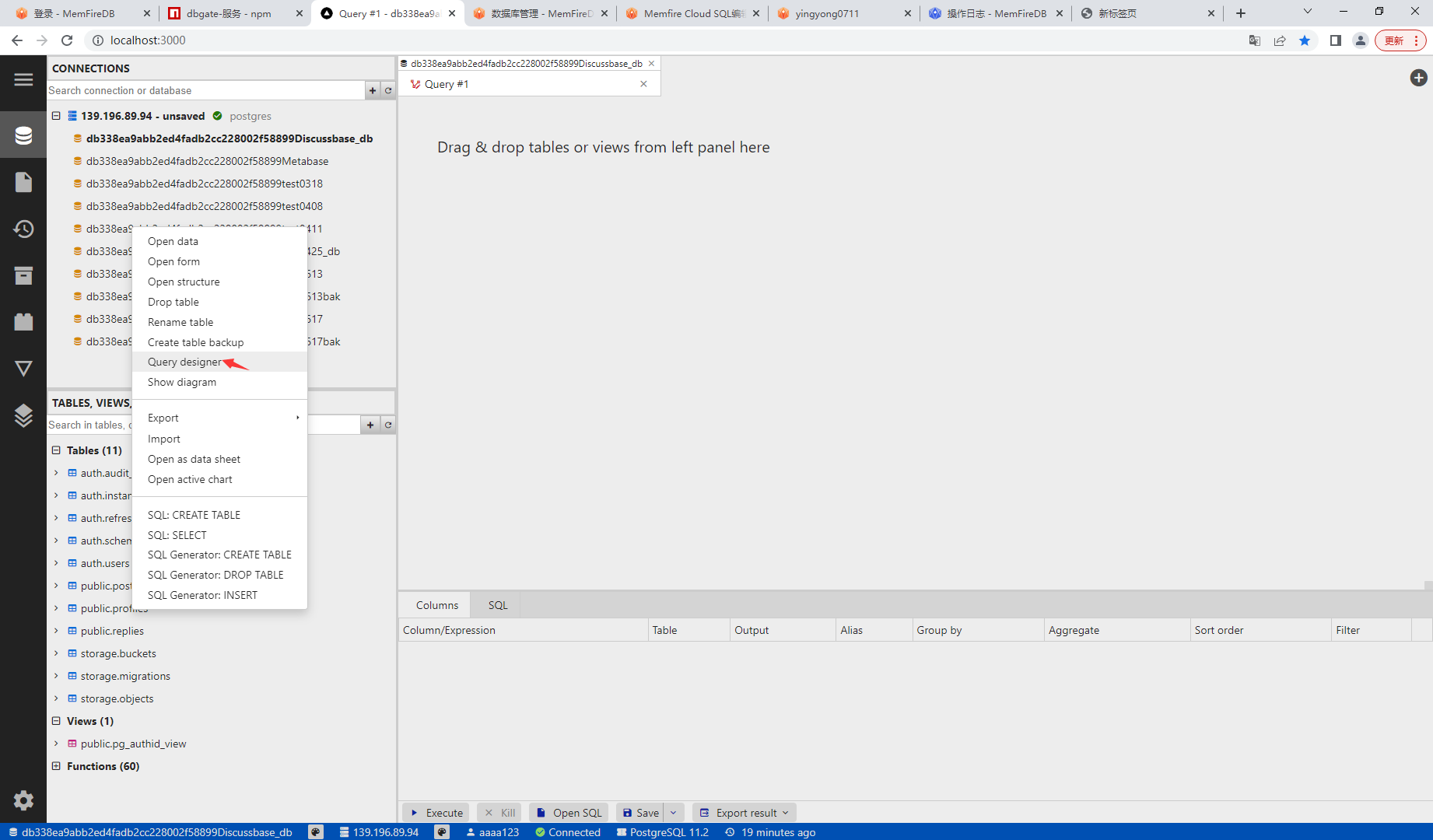Open the browser translate icon
Image resolution: width=1433 pixels, height=840 pixels.
1255,40
